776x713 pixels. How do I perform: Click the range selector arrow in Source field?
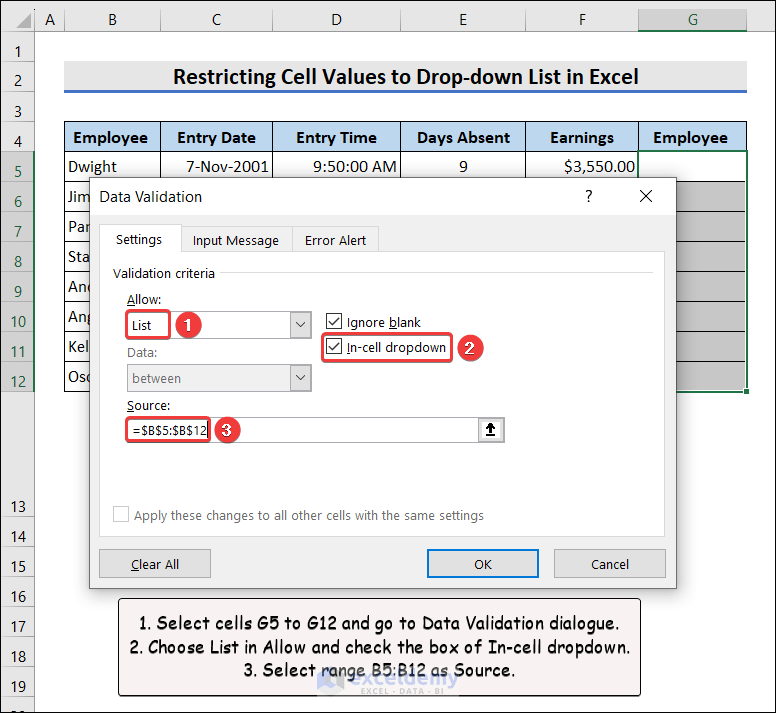[490, 429]
